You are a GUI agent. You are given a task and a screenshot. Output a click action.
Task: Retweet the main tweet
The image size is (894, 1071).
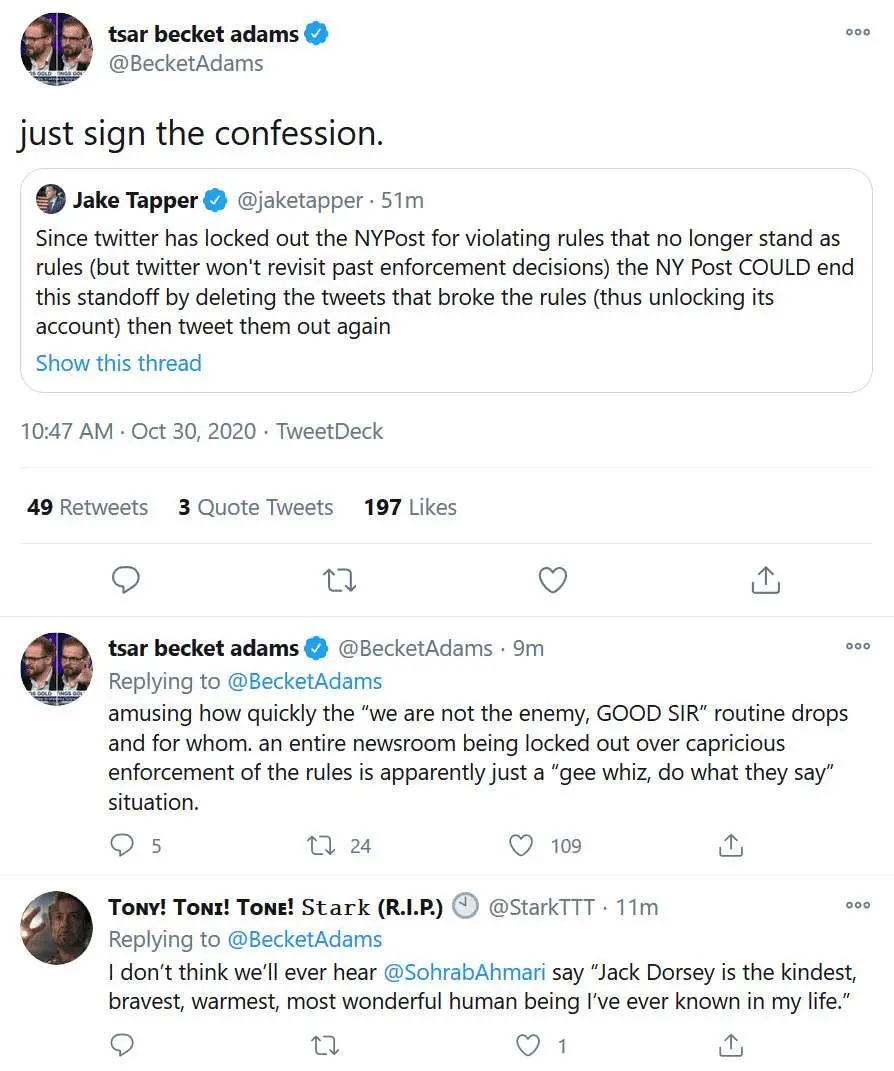click(x=340, y=580)
